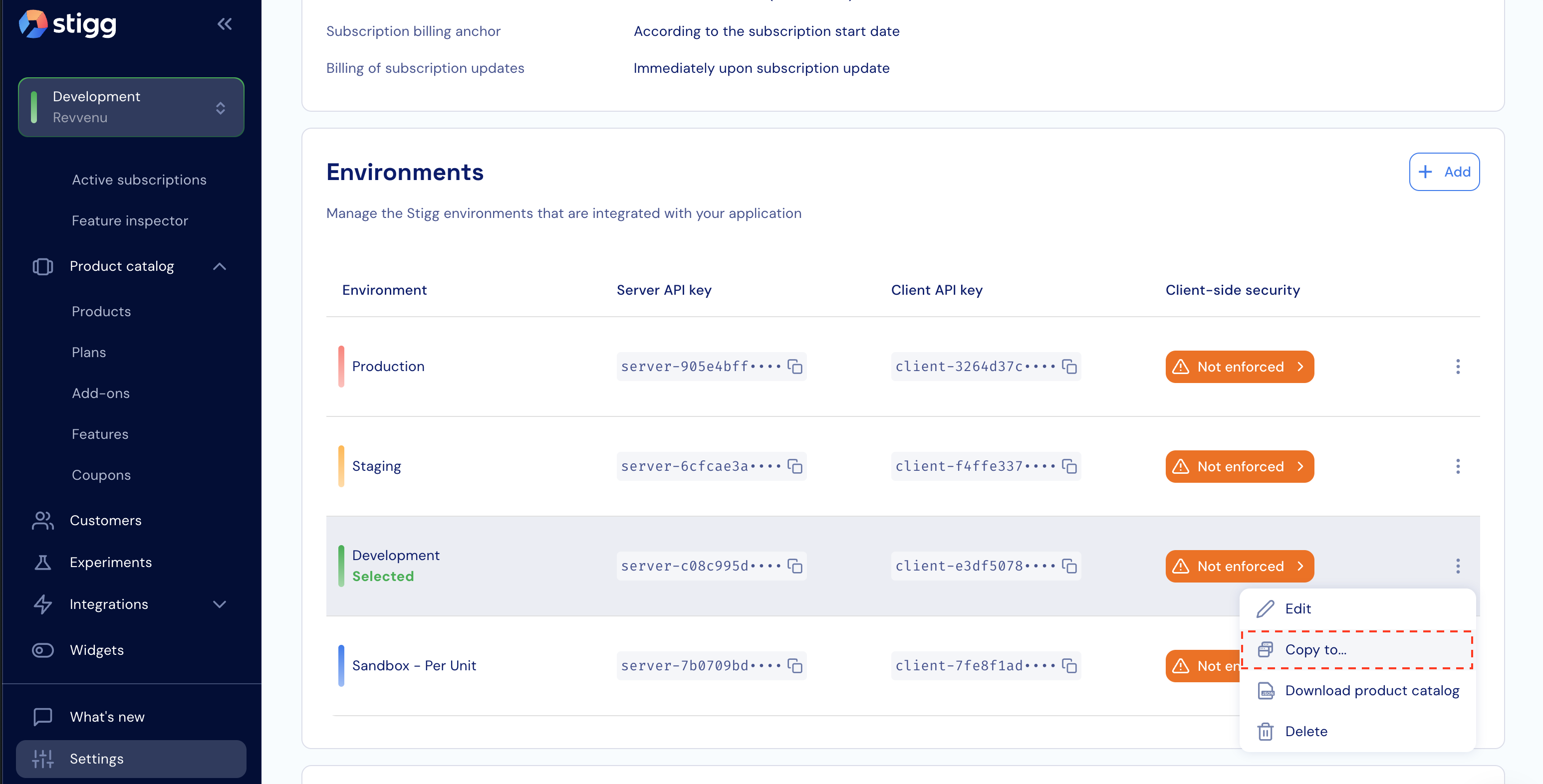This screenshot has height=784, width=1543.
Task: Click client-f4ffe337 key value
Action: pyautogui.click(x=975, y=466)
